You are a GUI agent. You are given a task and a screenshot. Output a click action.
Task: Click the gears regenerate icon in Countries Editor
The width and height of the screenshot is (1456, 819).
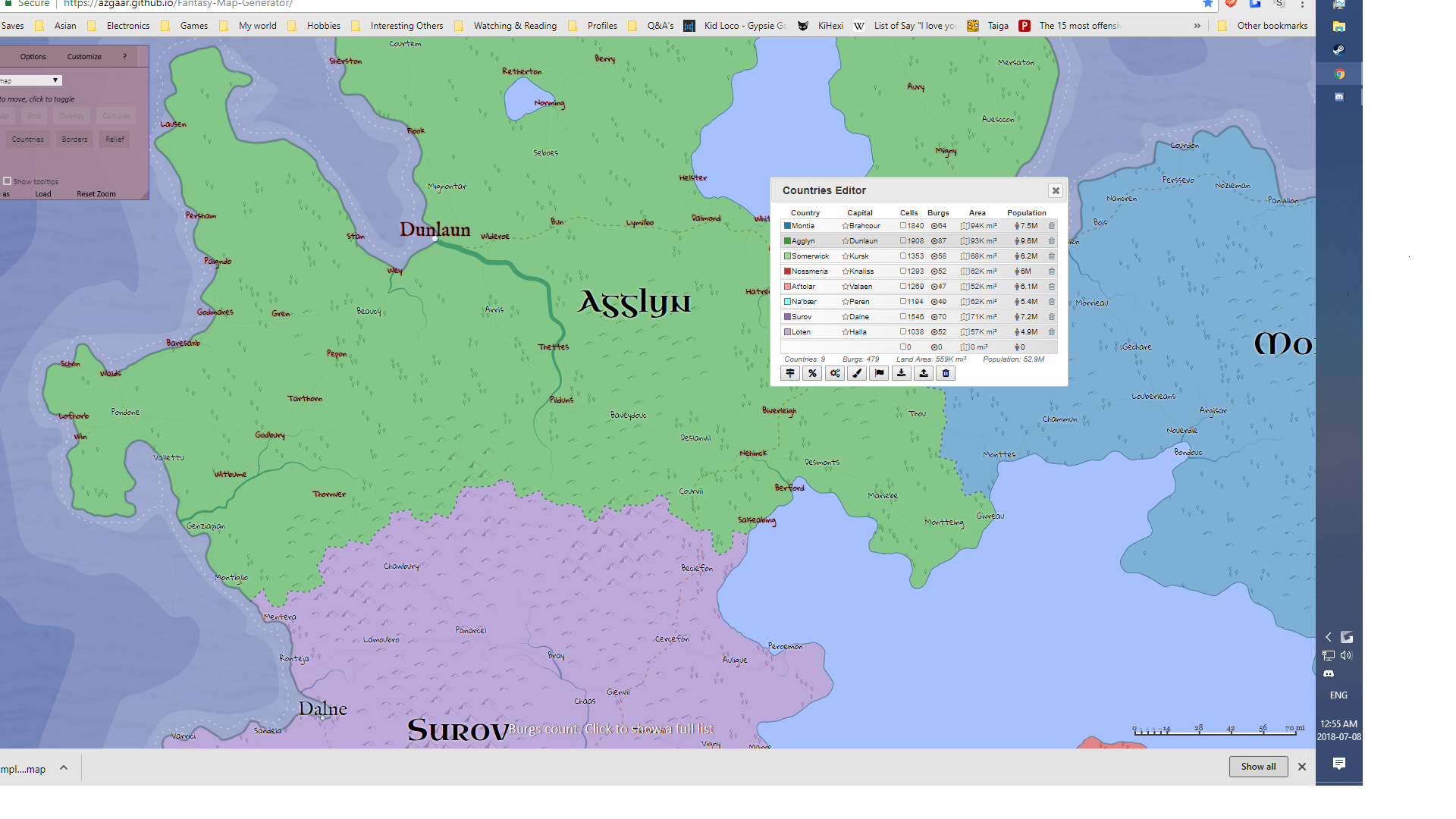834,373
